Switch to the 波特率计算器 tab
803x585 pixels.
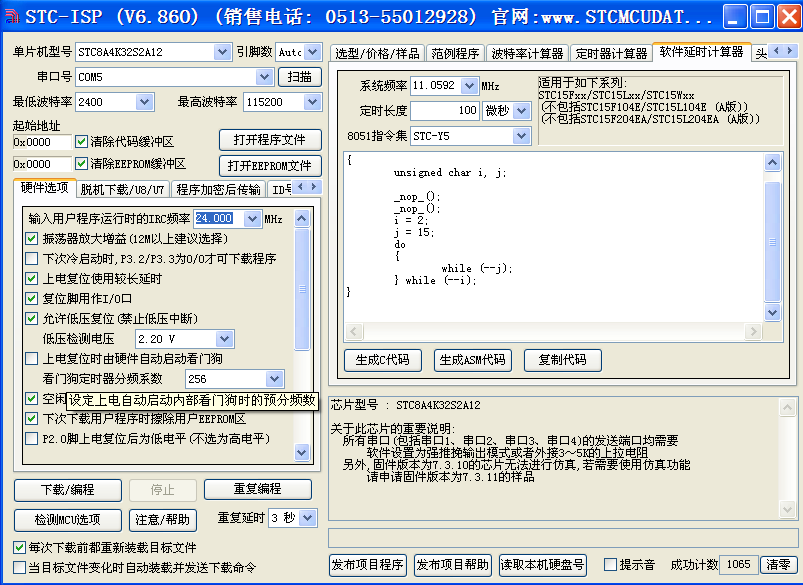click(527, 53)
